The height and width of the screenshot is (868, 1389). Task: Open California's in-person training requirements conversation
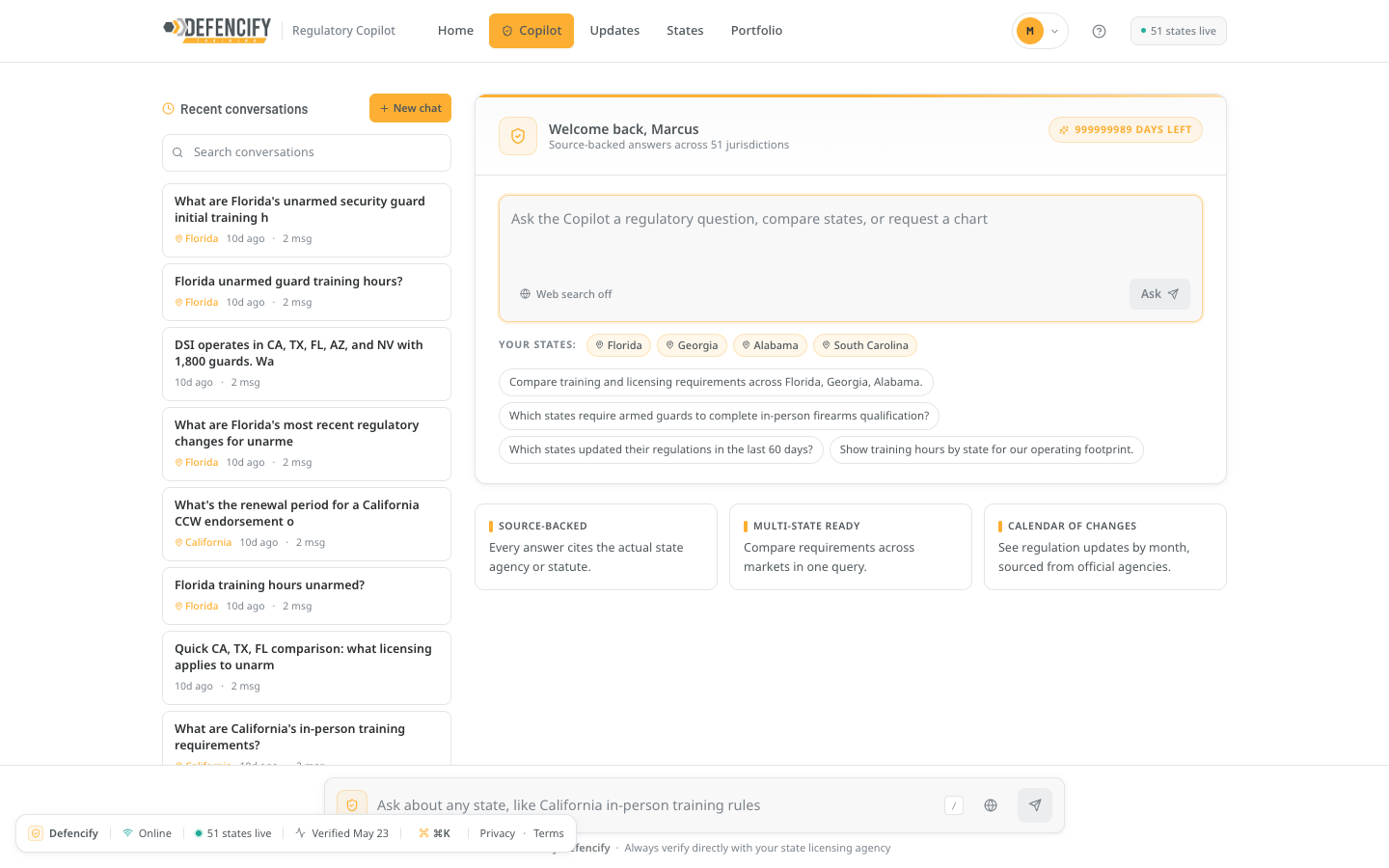(307, 738)
